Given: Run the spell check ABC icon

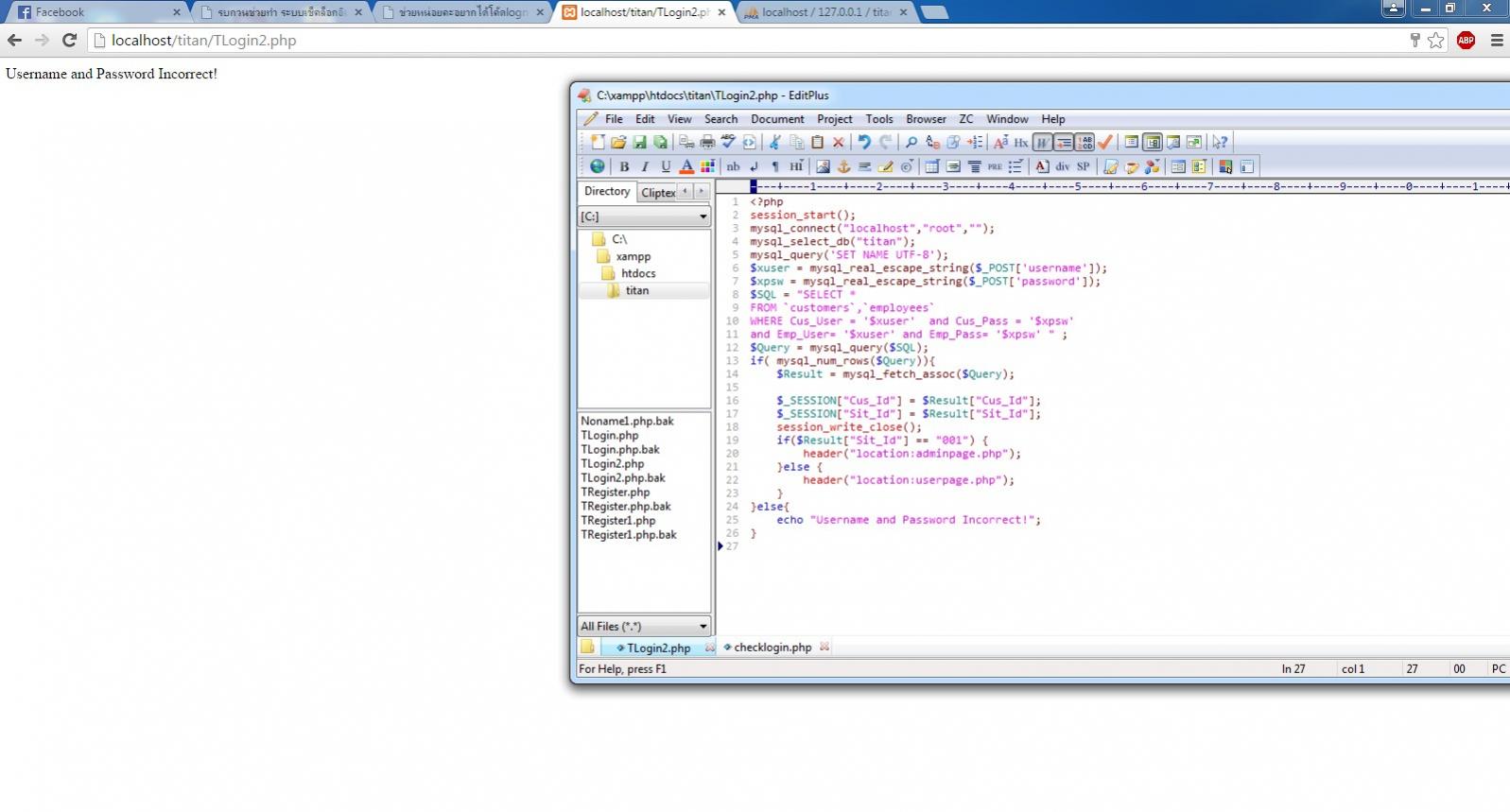Looking at the screenshot, I should tap(728, 142).
